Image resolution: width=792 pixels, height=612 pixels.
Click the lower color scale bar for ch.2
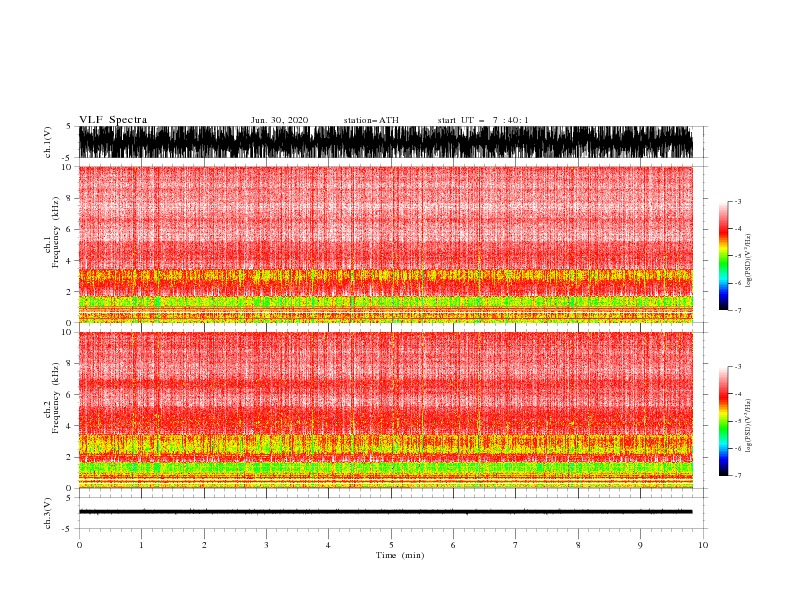(x=723, y=421)
